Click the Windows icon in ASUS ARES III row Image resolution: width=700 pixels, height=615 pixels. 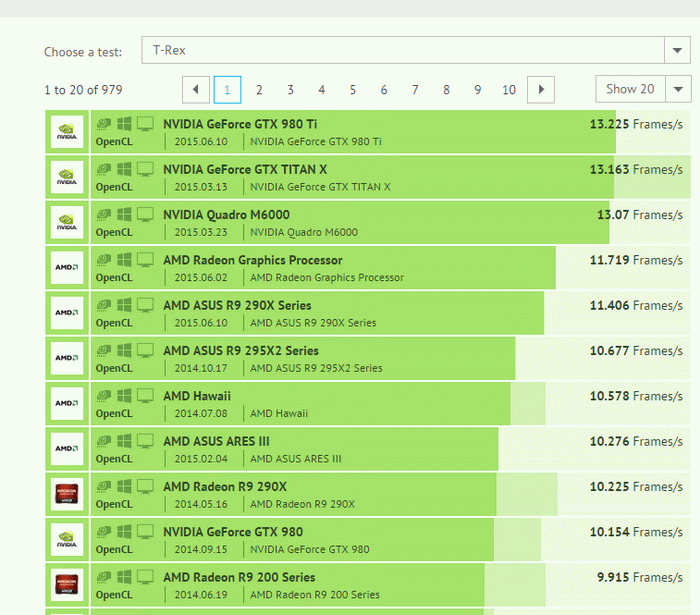click(124, 441)
